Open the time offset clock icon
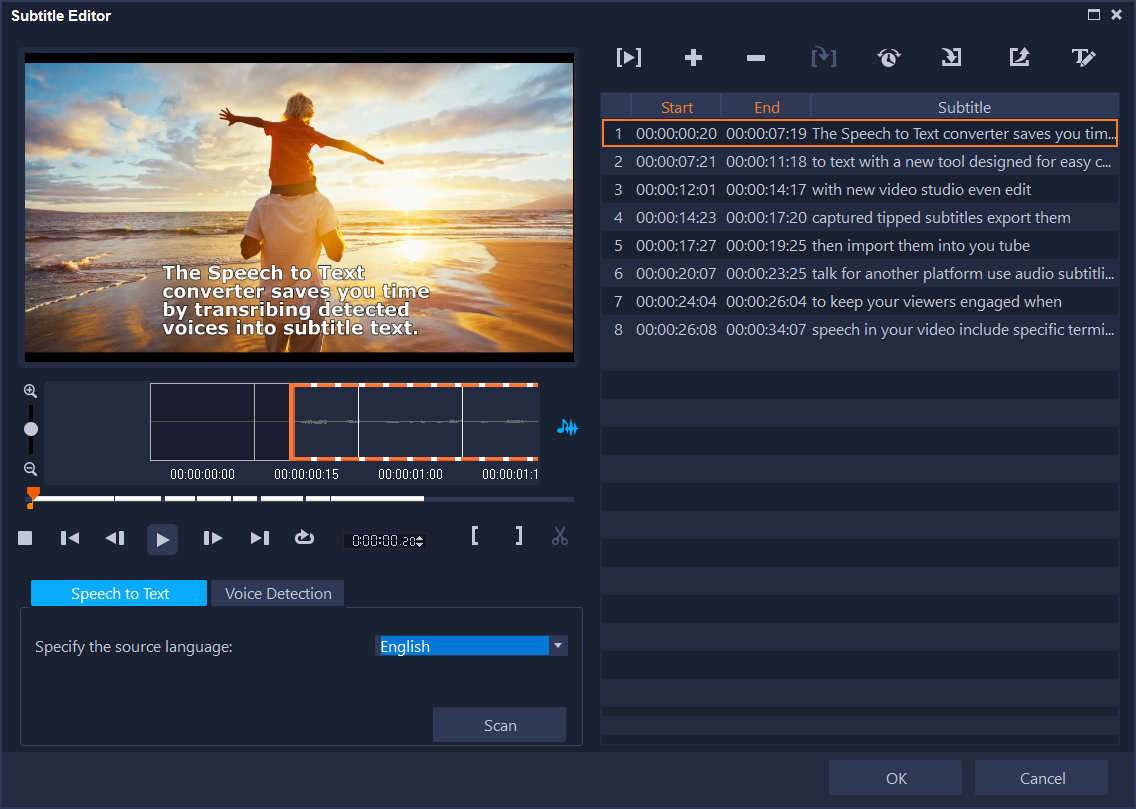The image size is (1136, 809). point(888,57)
